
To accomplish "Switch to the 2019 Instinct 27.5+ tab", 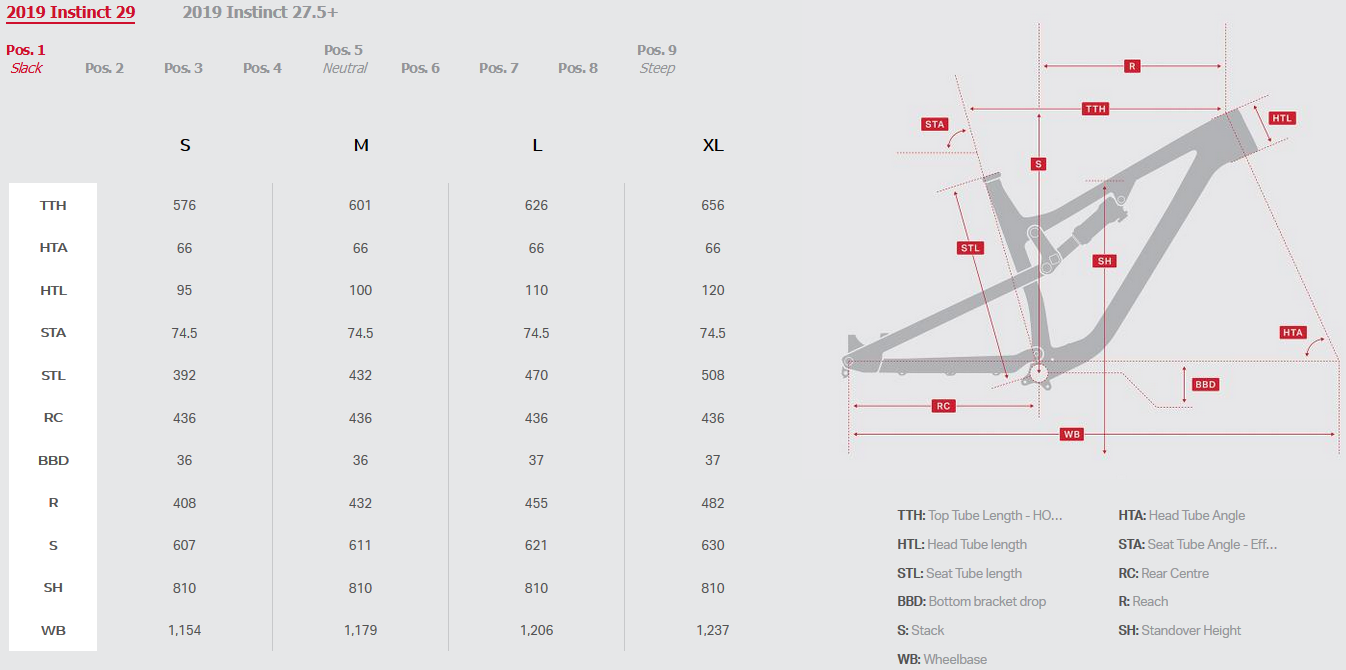I will tap(260, 13).
